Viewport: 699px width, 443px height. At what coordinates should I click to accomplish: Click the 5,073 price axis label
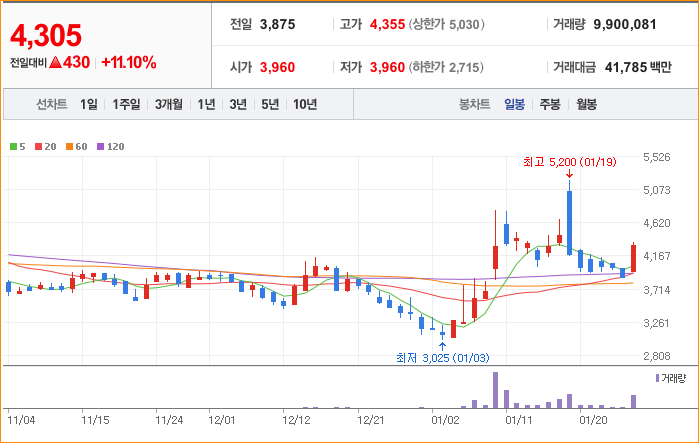[x=657, y=190]
